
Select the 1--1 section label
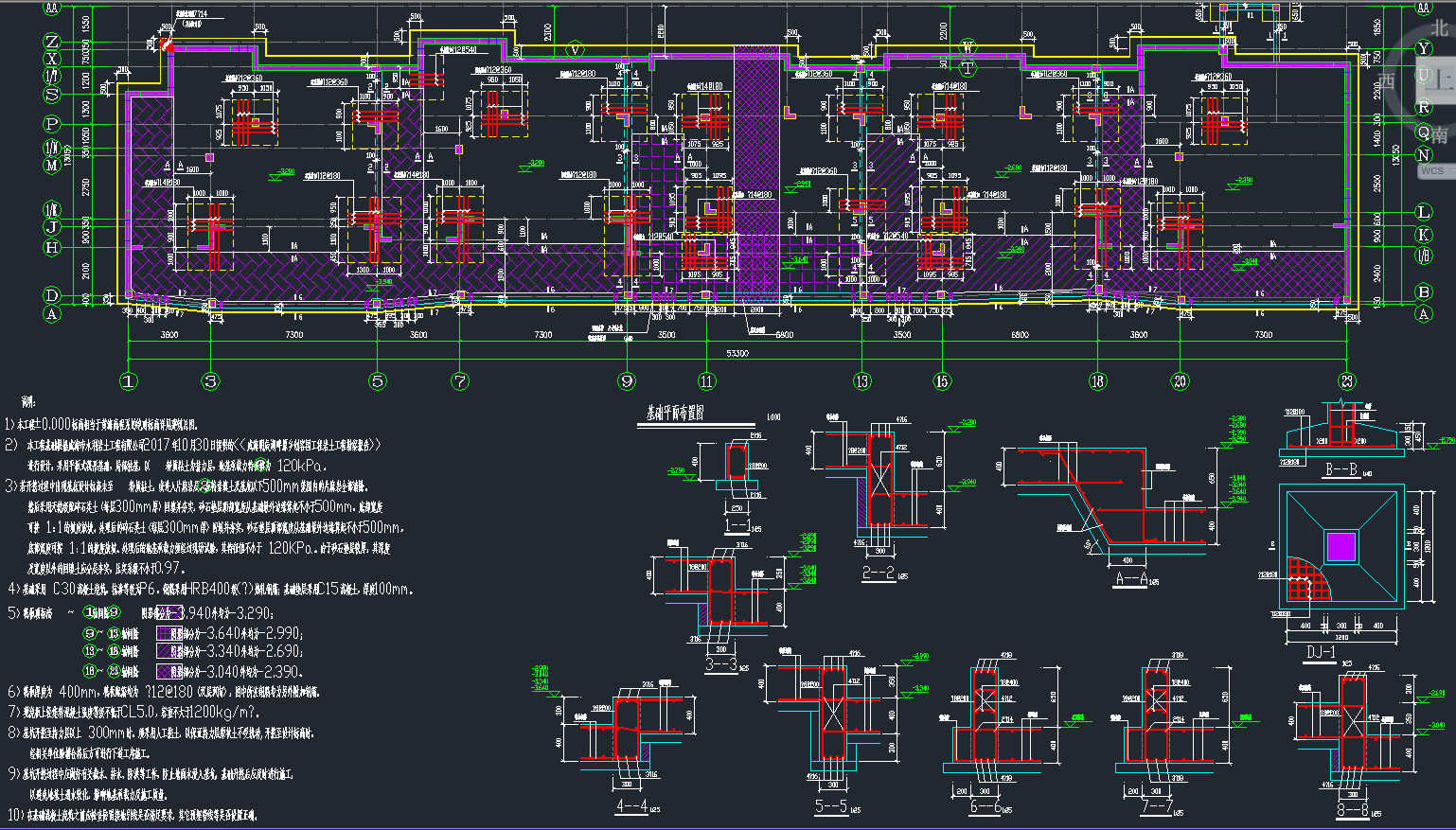(x=737, y=525)
